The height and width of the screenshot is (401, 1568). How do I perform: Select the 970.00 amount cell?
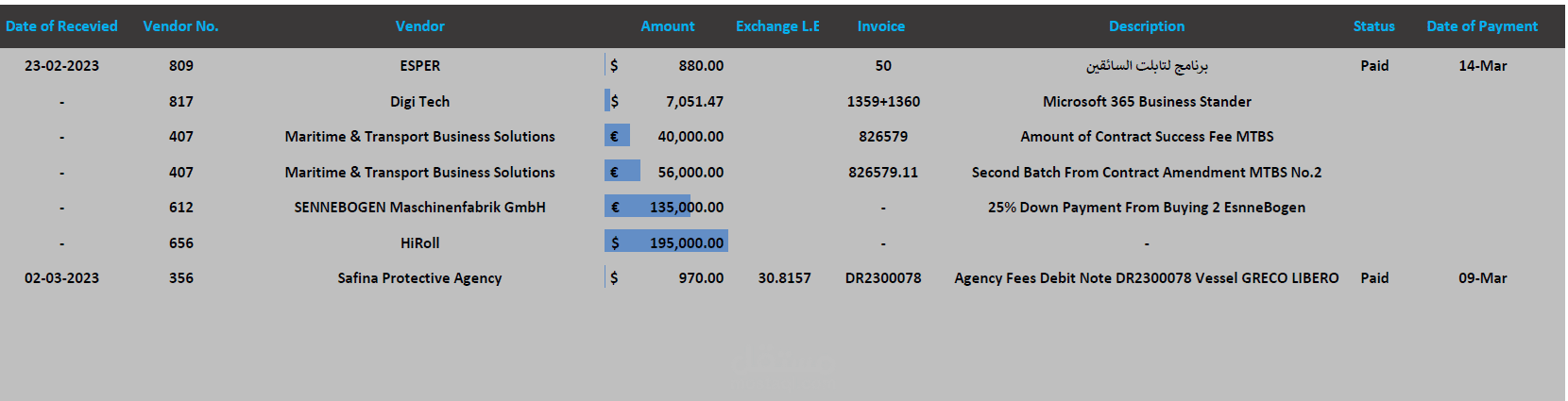coord(667,278)
